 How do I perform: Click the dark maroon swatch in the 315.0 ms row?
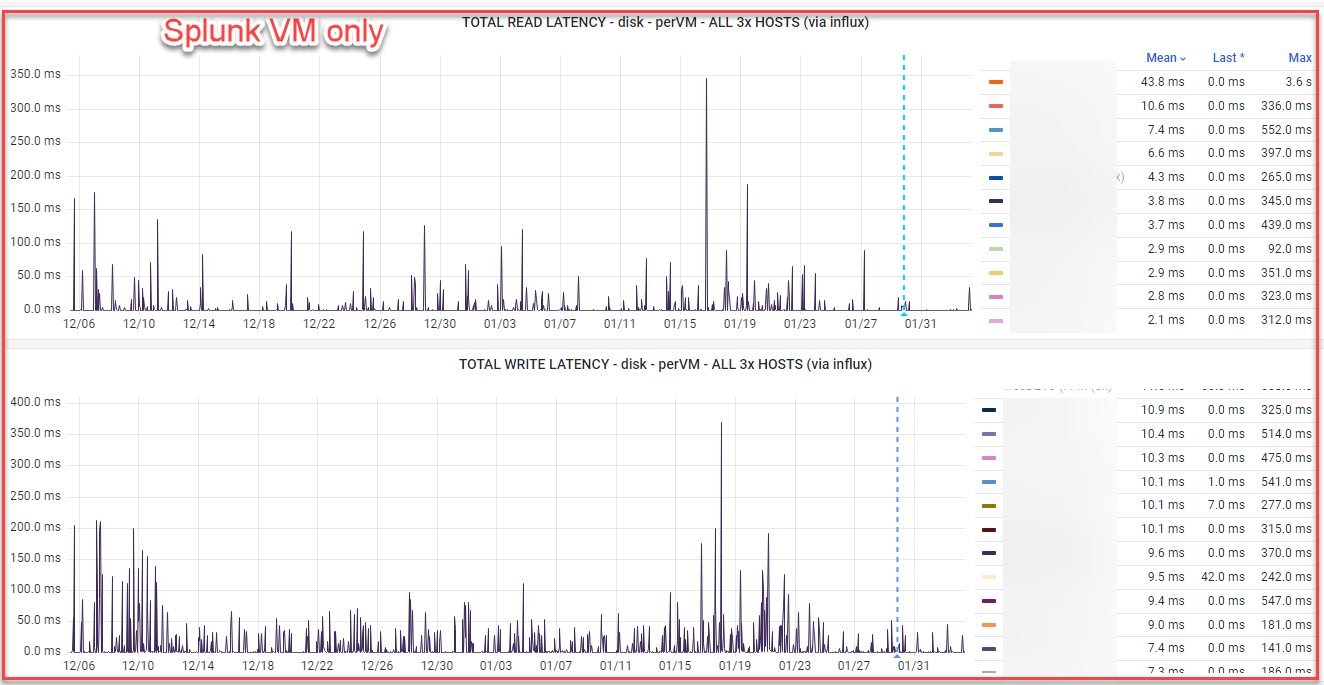[x=989, y=530]
